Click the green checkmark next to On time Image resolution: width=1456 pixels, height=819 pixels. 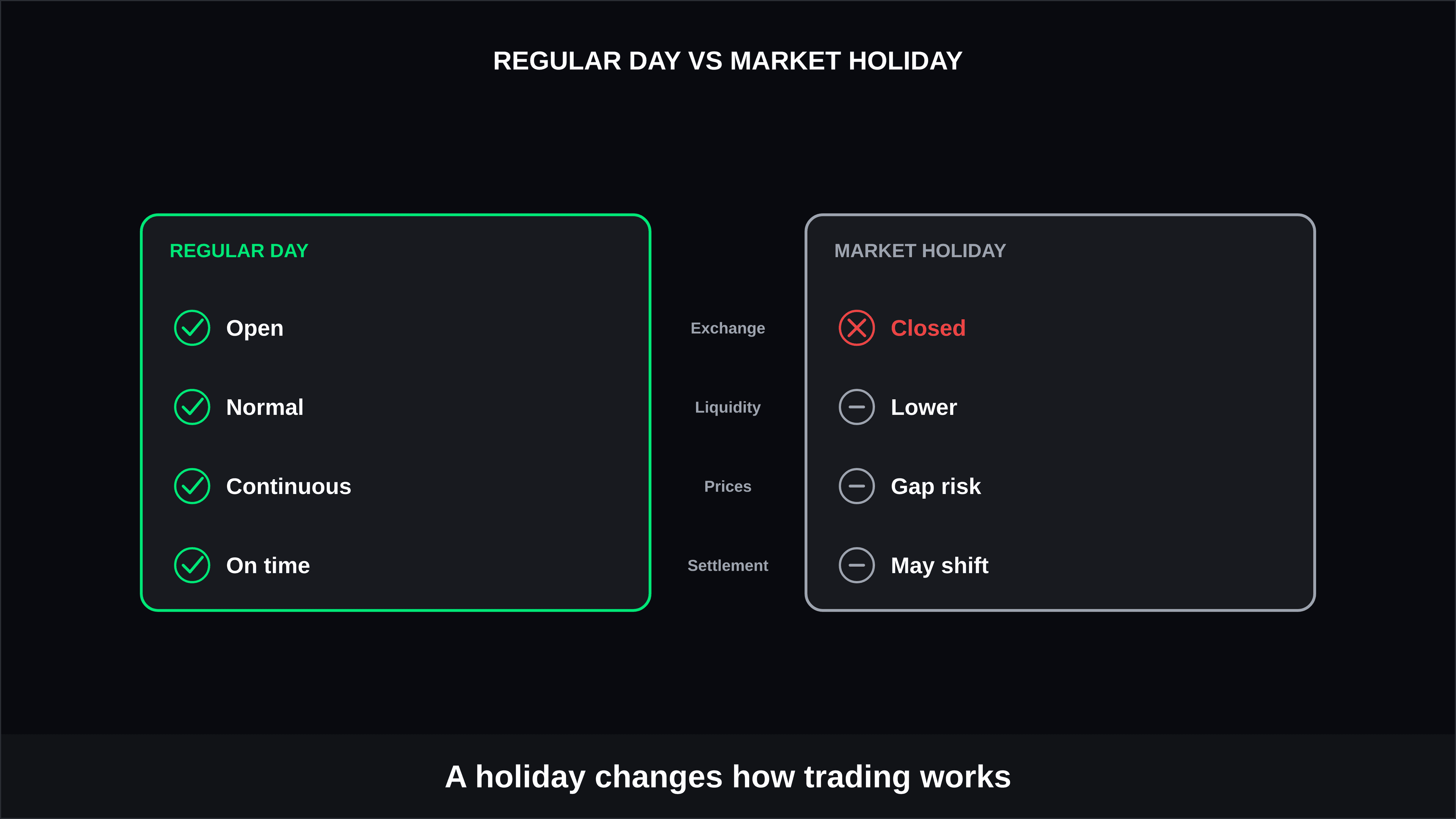[x=192, y=565]
